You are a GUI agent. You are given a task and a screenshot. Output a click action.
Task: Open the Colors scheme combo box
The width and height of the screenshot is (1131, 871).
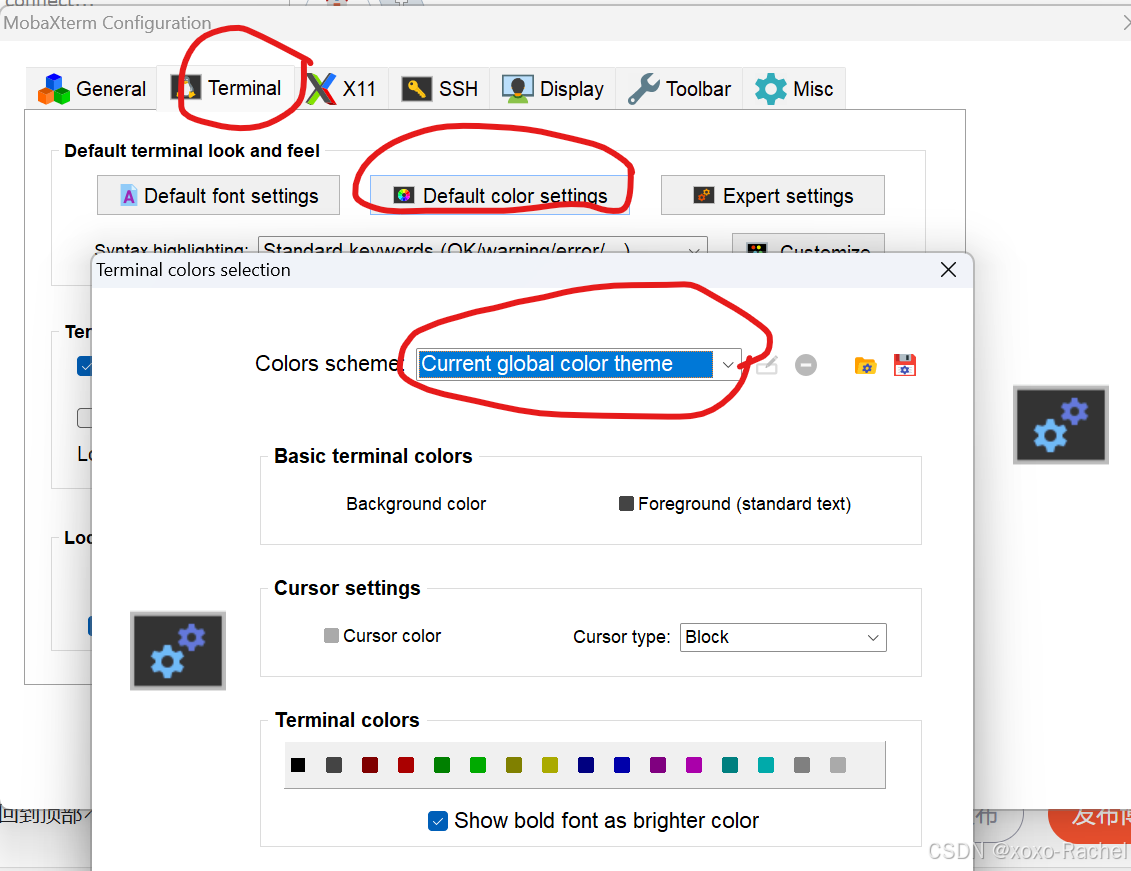(x=578, y=364)
